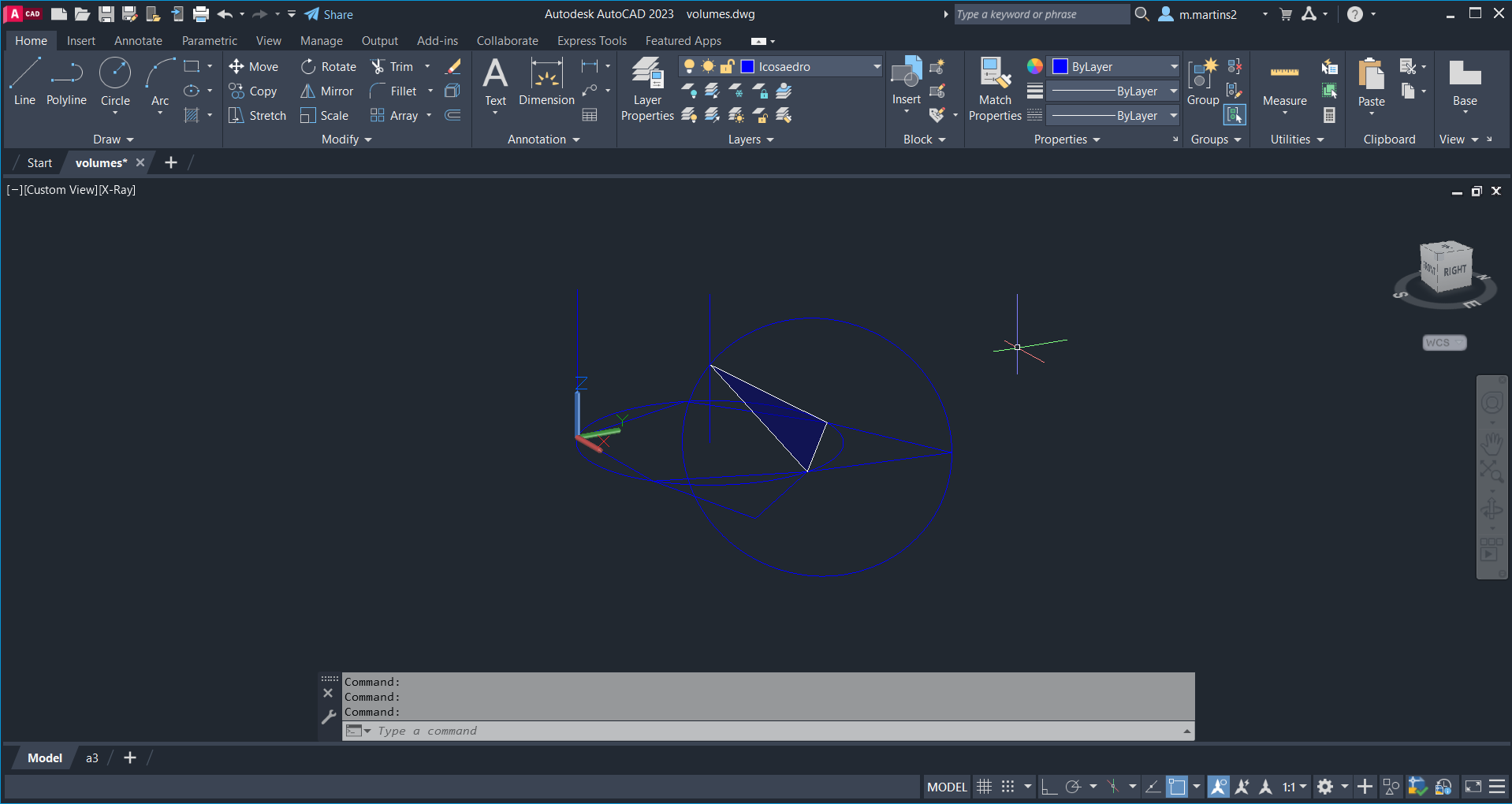Choose the Stretch tool

coord(257,116)
